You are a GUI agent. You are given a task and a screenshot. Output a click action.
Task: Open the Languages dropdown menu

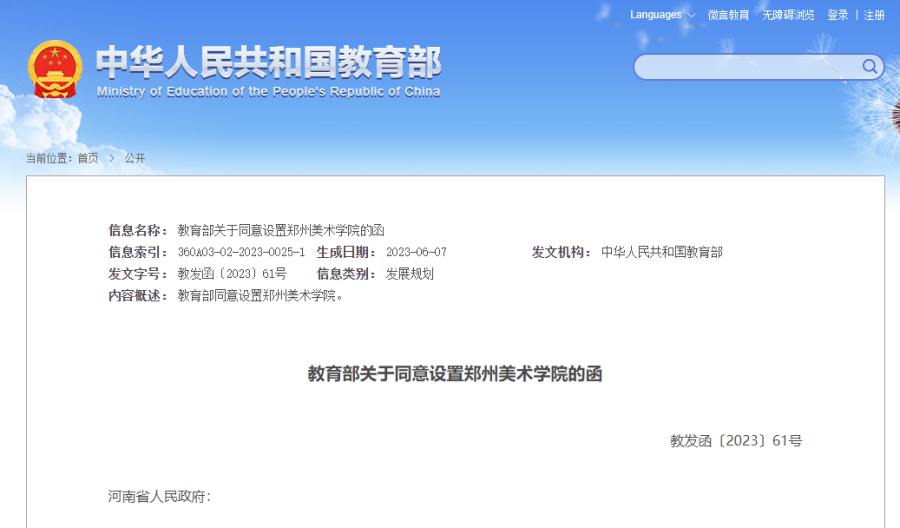pyautogui.click(x=657, y=15)
